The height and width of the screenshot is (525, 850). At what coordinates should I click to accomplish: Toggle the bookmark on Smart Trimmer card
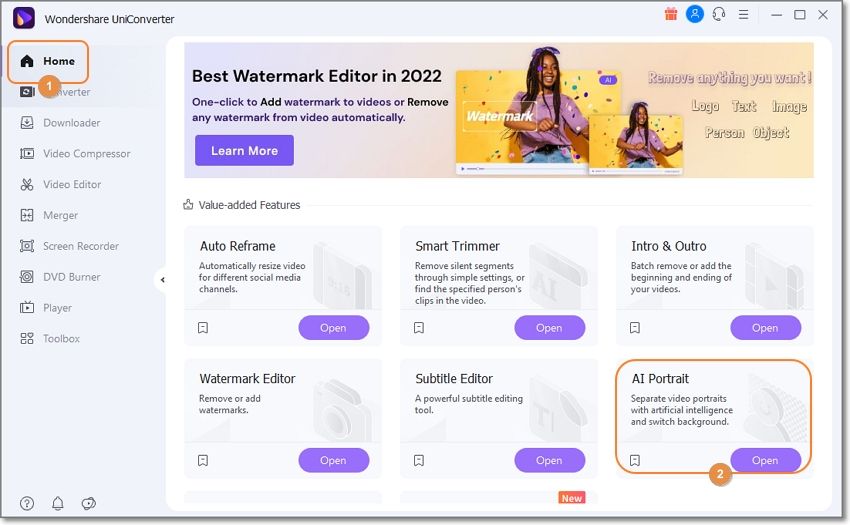click(x=419, y=328)
